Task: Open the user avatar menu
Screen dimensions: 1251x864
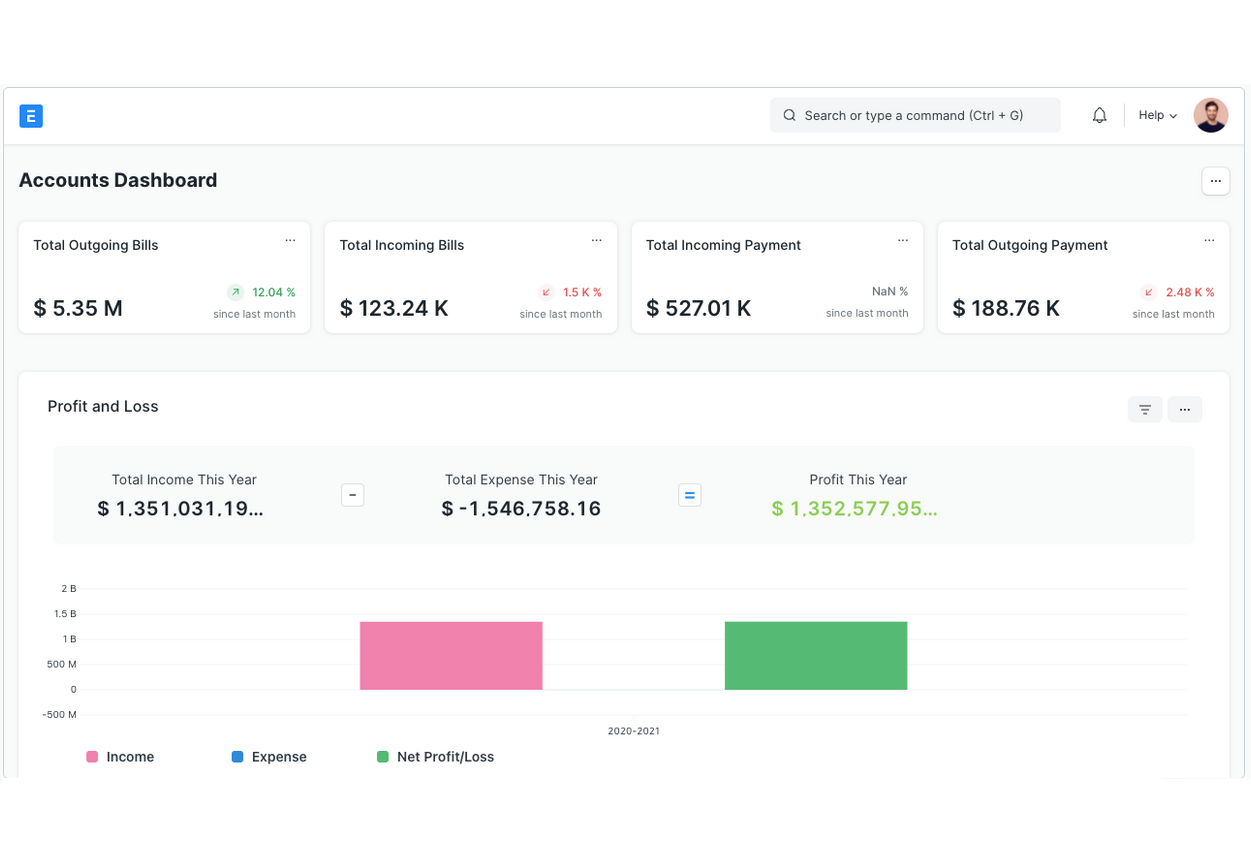Action: [x=1210, y=116]
